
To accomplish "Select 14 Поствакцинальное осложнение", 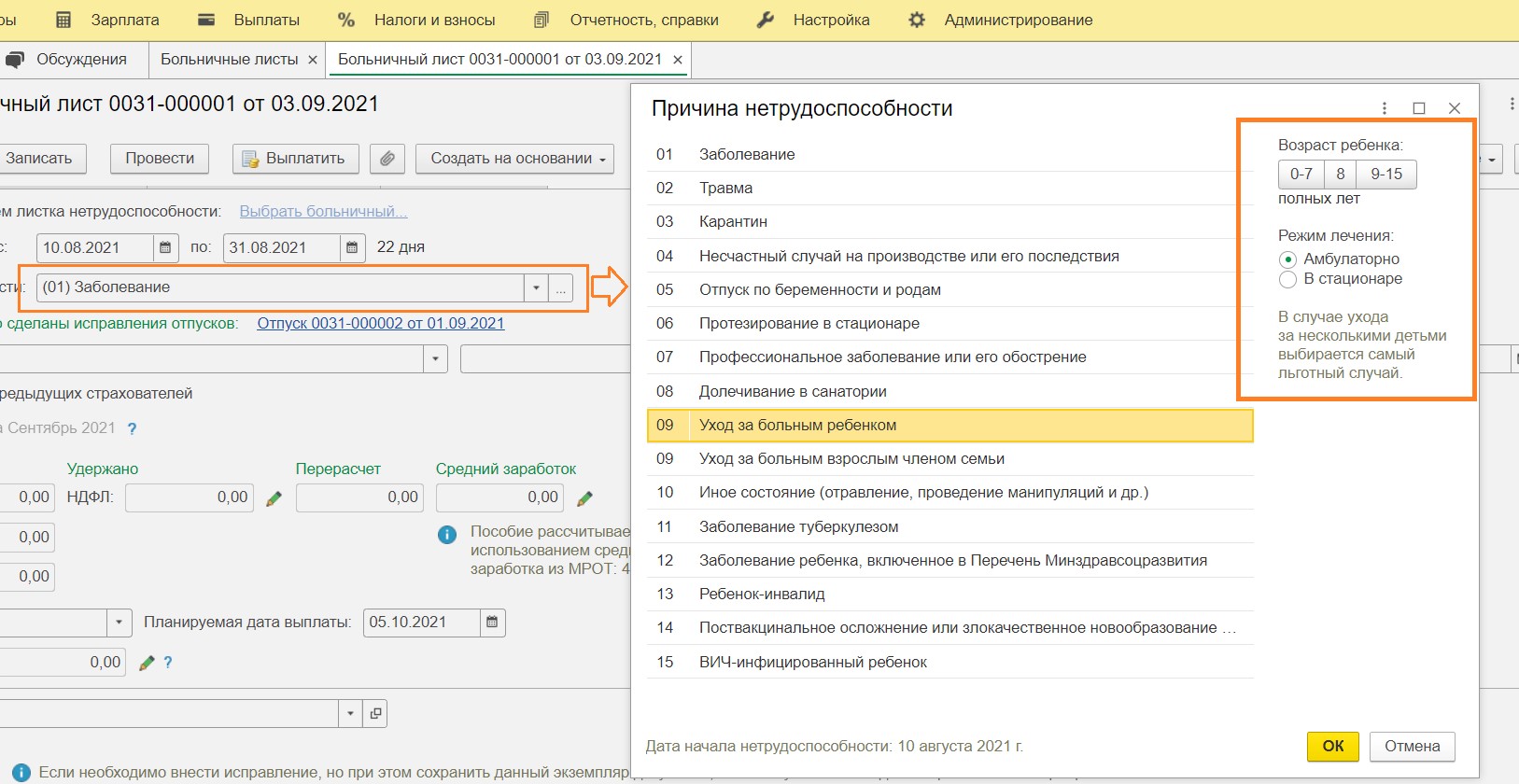I will click(949, 627).
